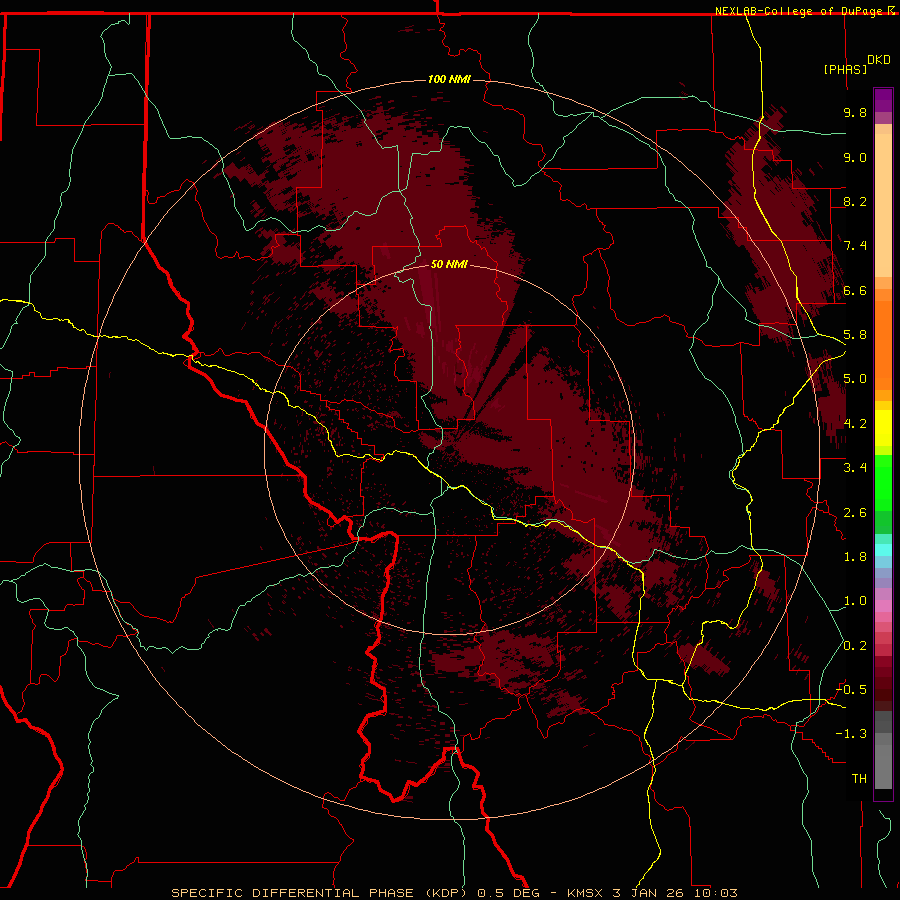This screenshot has width=900, height=900.
Task: Click the "10:03" timestamp in the caption
Action: (x=716, y=893)
